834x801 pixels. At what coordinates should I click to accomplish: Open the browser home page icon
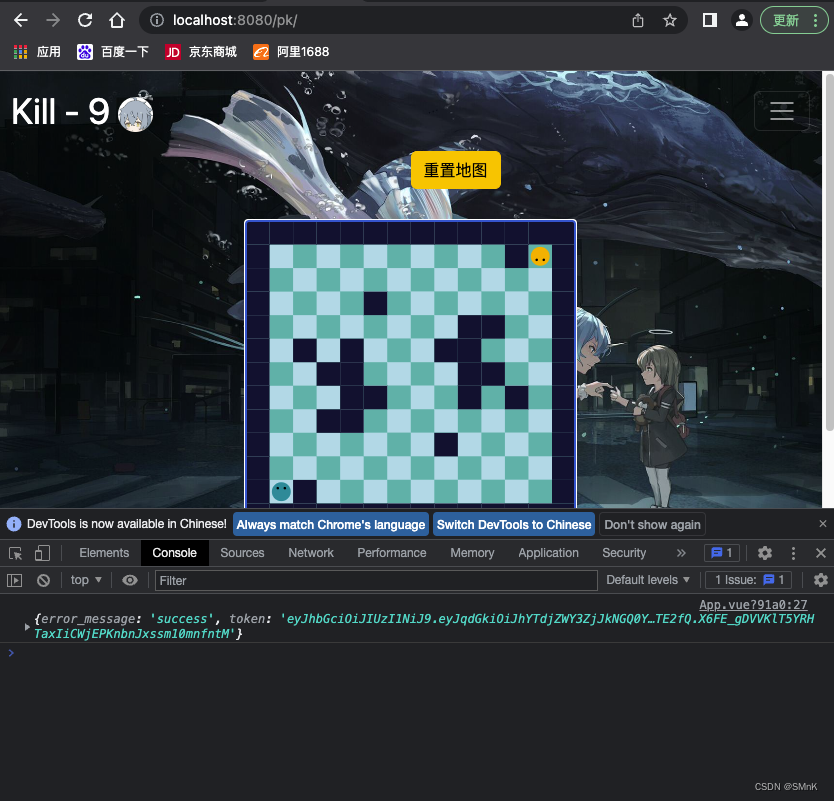click(117, 20)
